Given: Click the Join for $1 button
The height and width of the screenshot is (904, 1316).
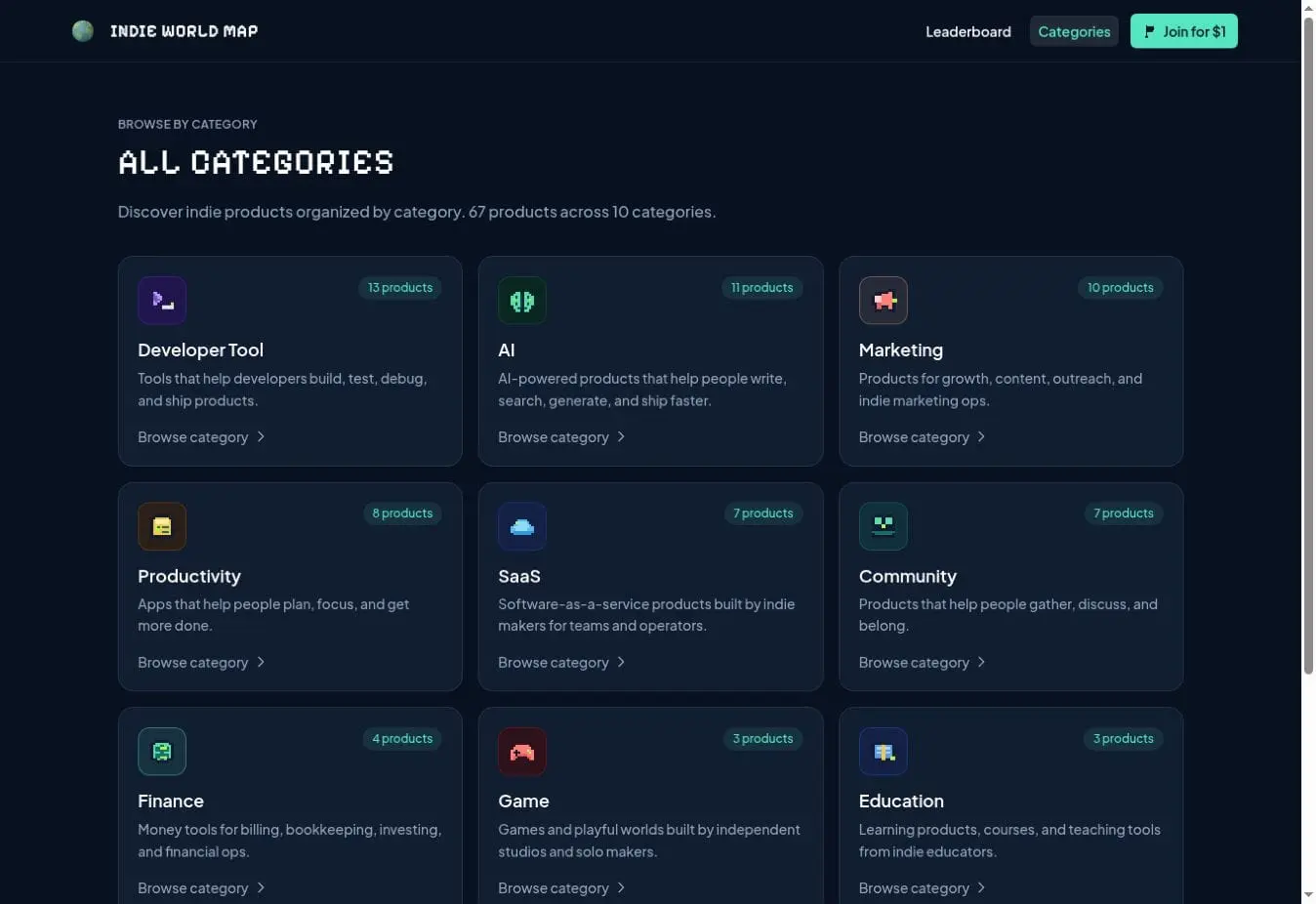Looking at the screenshot, I should (x=1184, y=31).
